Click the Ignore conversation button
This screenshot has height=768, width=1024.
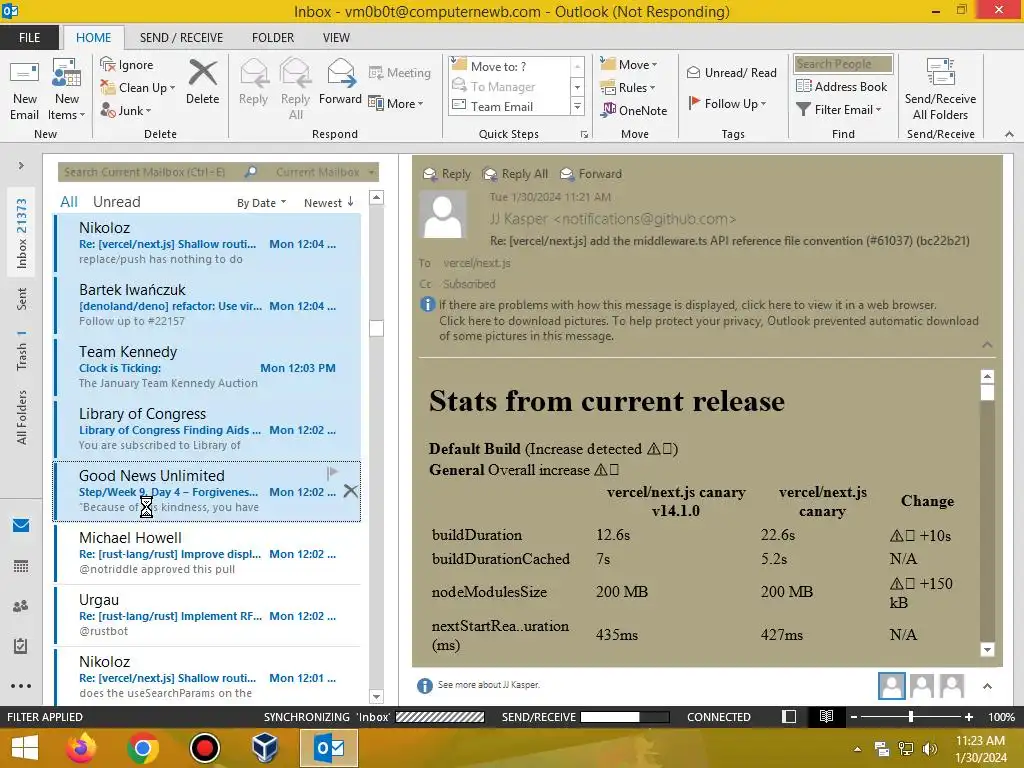(x=127, y=65)
